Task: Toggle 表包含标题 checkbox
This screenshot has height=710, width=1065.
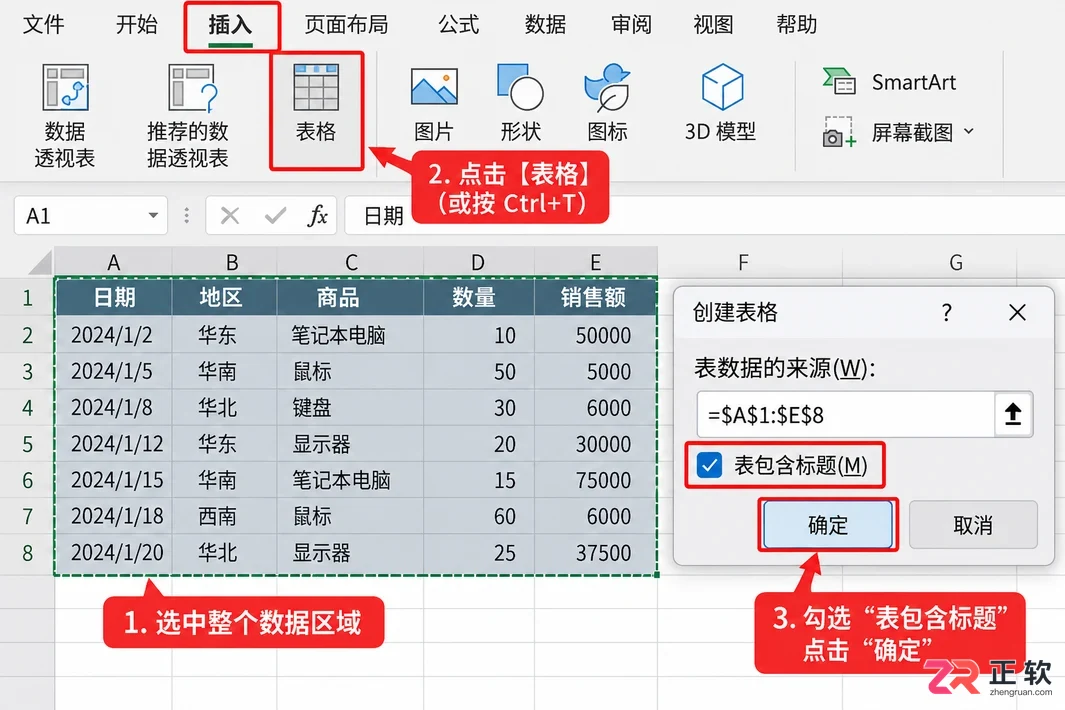Action: point(710,465)
